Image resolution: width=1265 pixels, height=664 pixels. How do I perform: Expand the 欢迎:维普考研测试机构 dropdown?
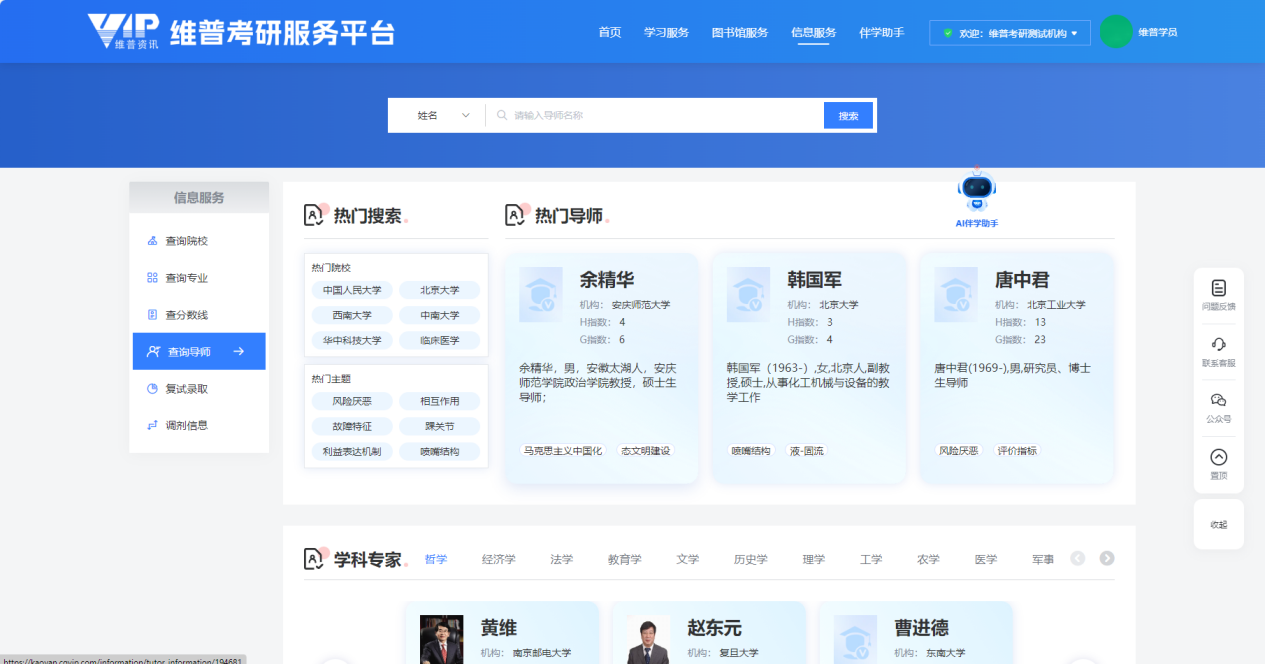[1010, 33]
